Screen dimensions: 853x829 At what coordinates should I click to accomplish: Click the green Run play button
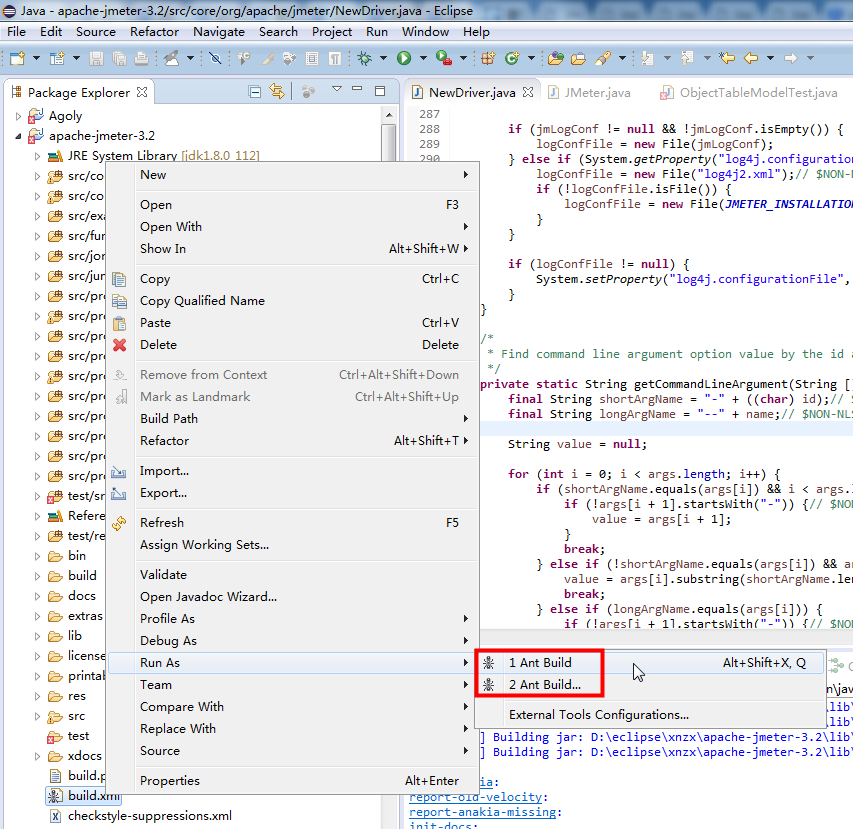(404, 58)
